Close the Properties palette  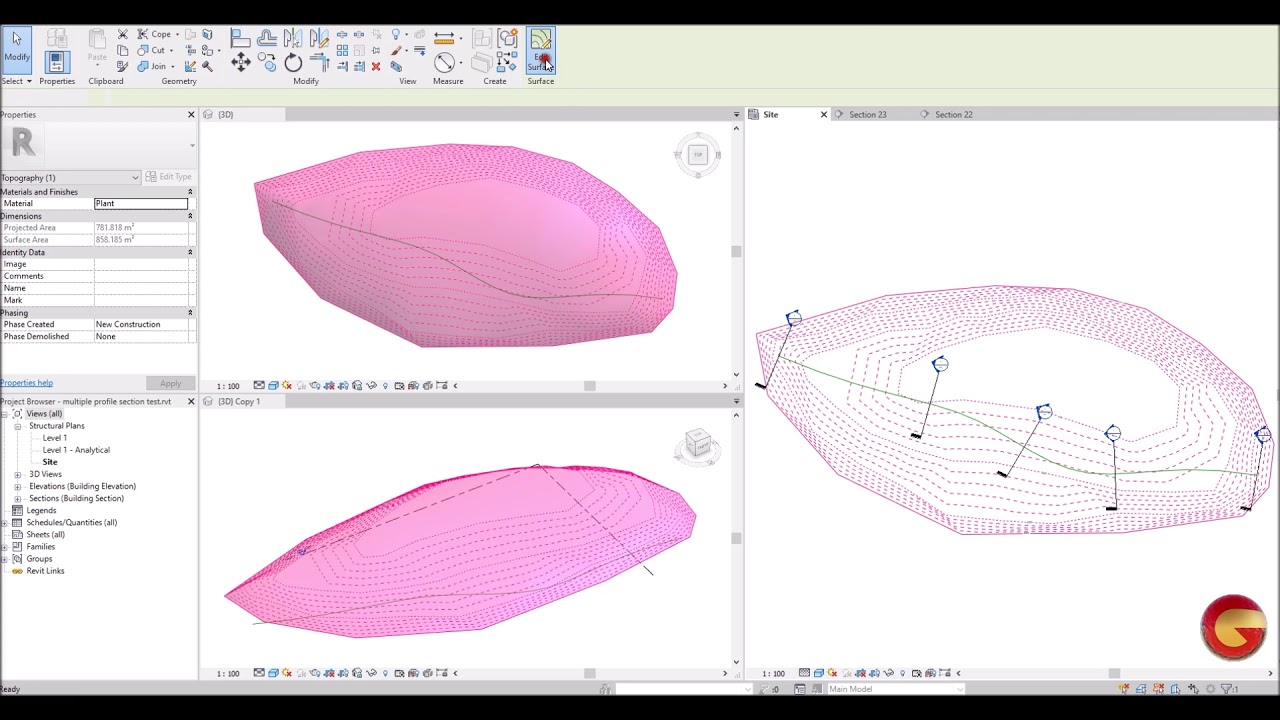[x=191, y=115]
